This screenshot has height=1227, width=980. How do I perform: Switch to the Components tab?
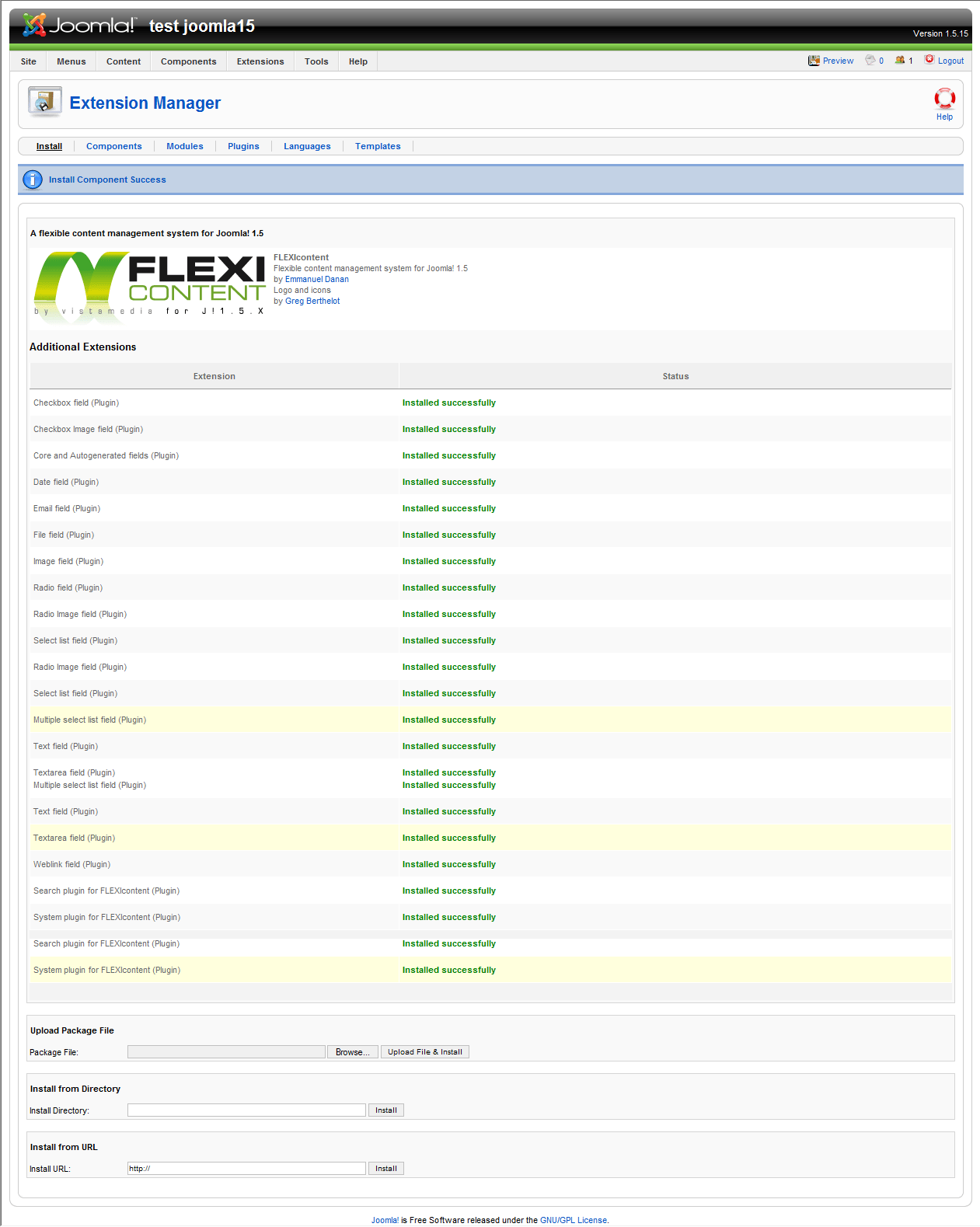coord(114,146)
